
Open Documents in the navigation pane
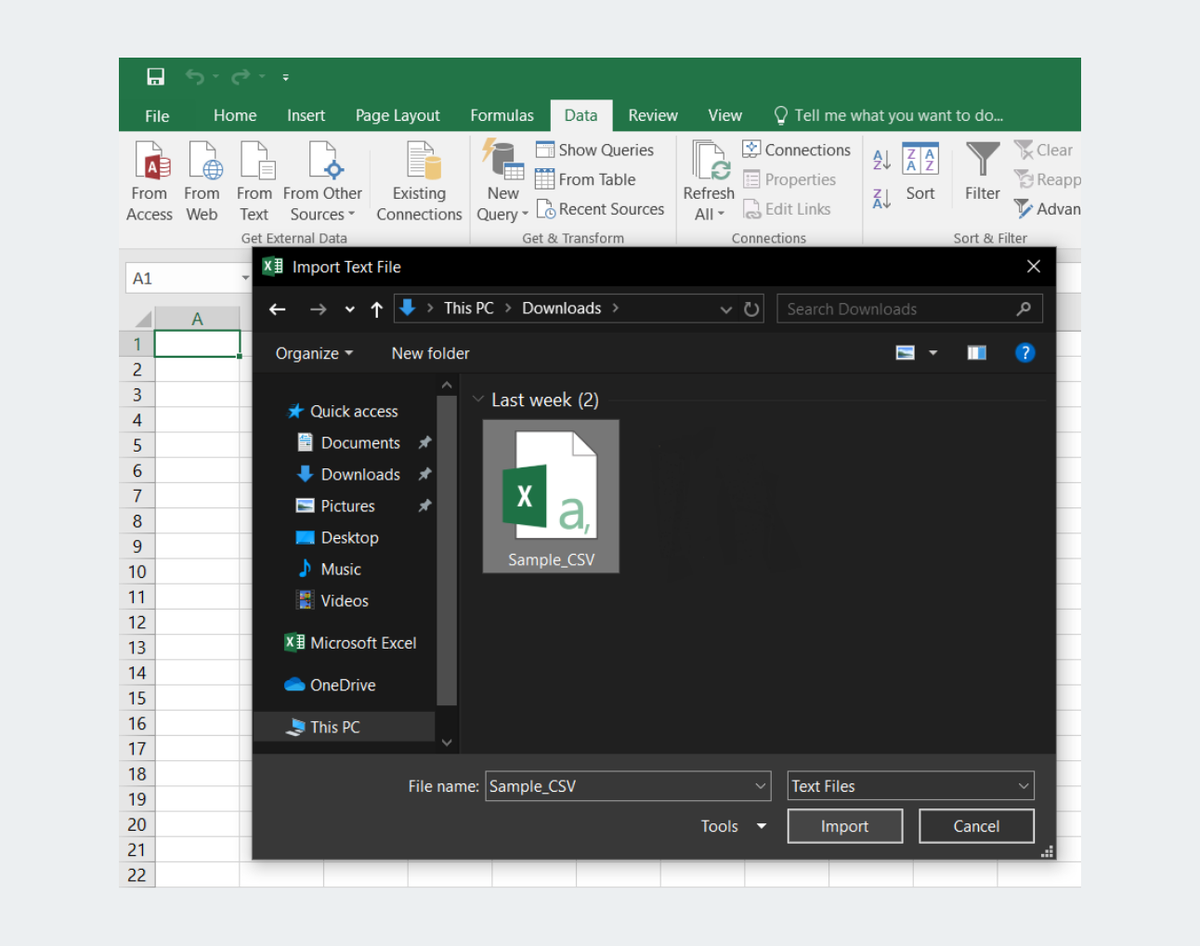(x=349, y=443)
